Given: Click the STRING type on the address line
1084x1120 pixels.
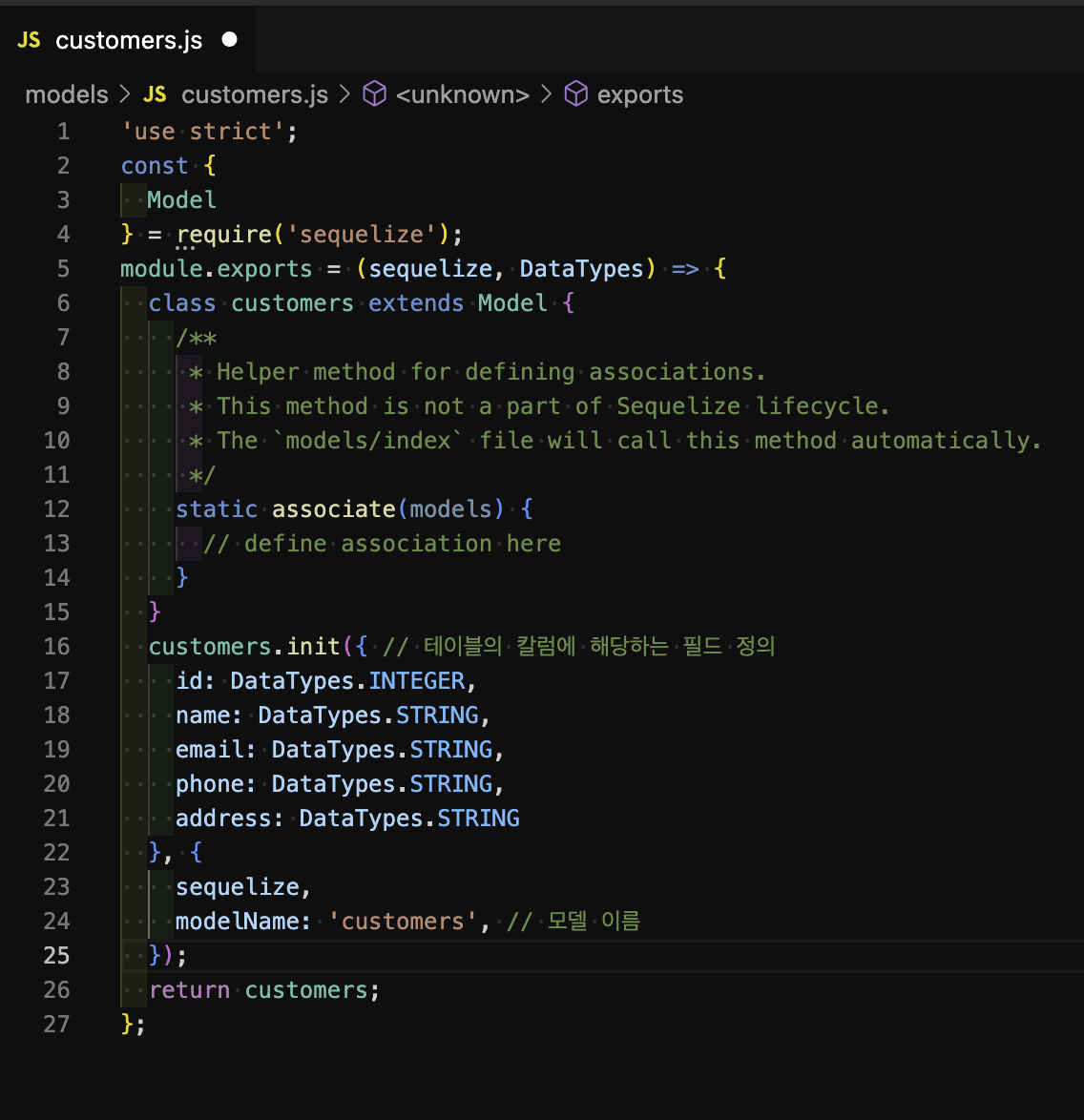Looking at the screenshot, I should pos(478,819).
